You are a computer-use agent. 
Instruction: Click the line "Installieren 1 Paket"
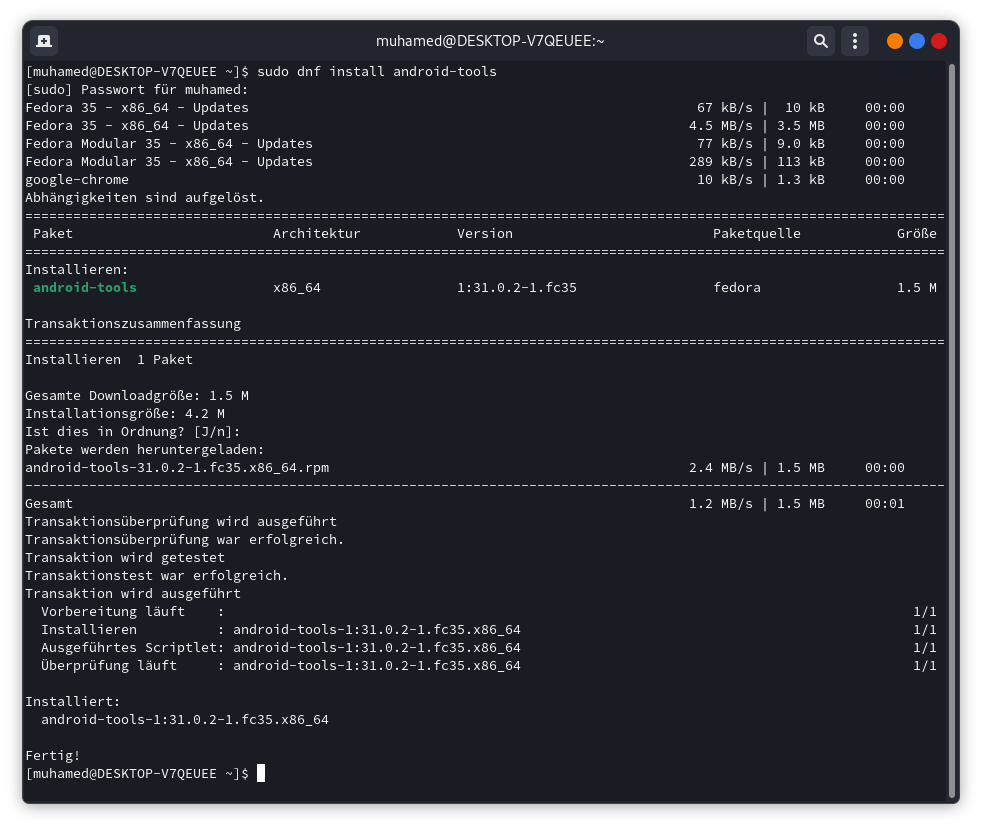point(109,360)
